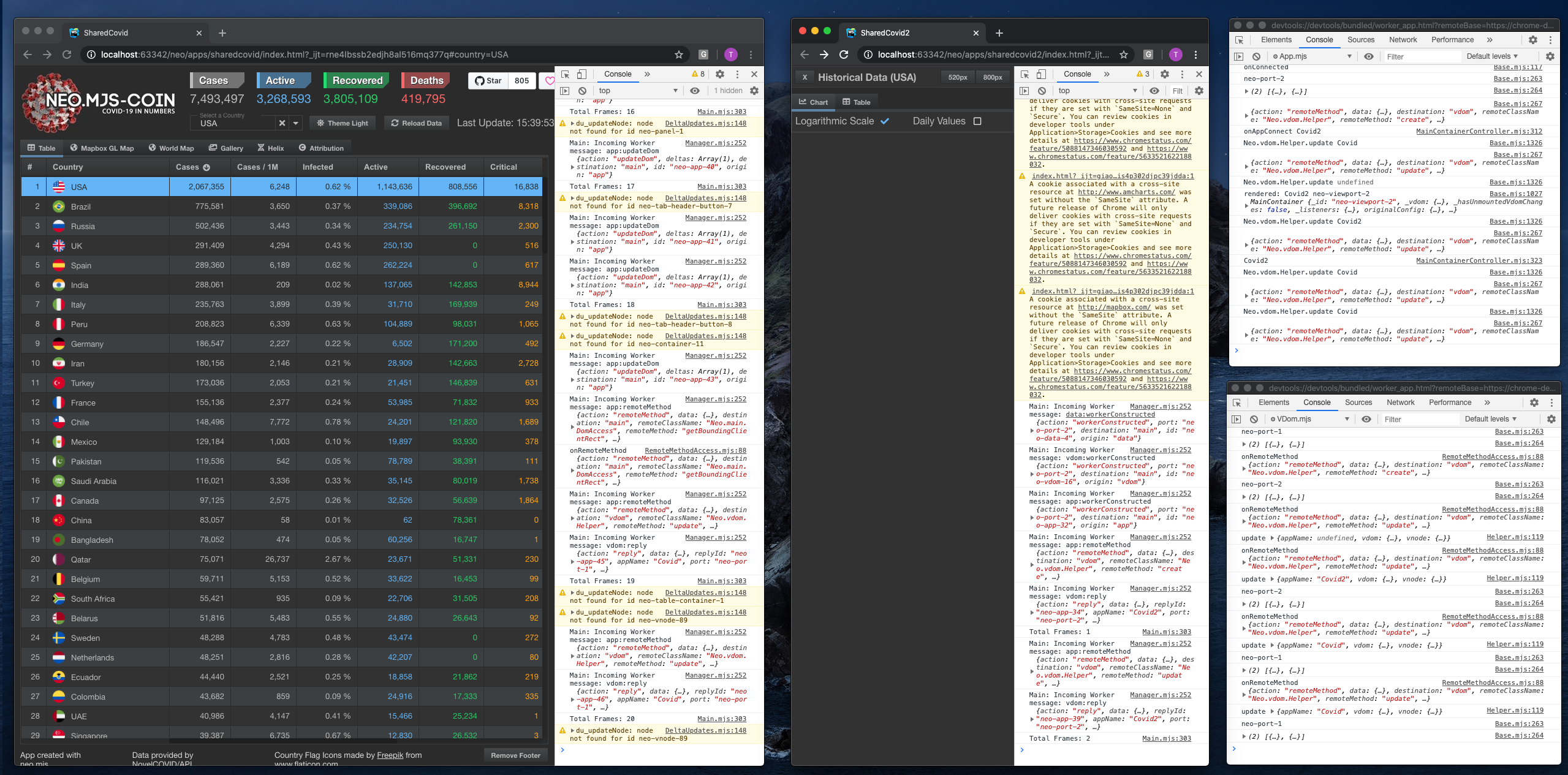Screen dimensions: 1568x775
Task: Open Default levels dropdown in VDom.mjs devtools
Action: tap(1490, 419)
